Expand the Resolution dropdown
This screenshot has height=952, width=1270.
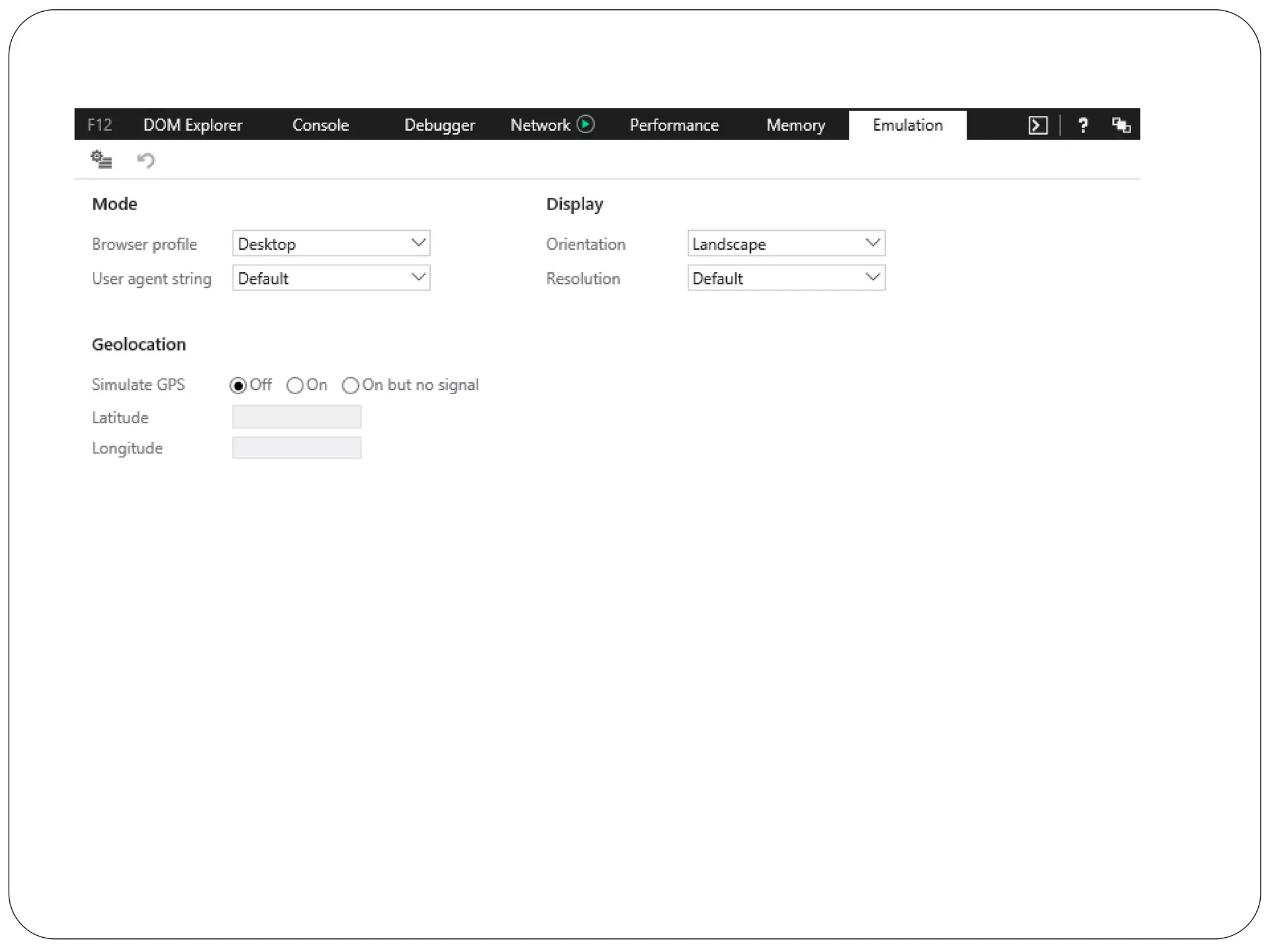[786, 278]
